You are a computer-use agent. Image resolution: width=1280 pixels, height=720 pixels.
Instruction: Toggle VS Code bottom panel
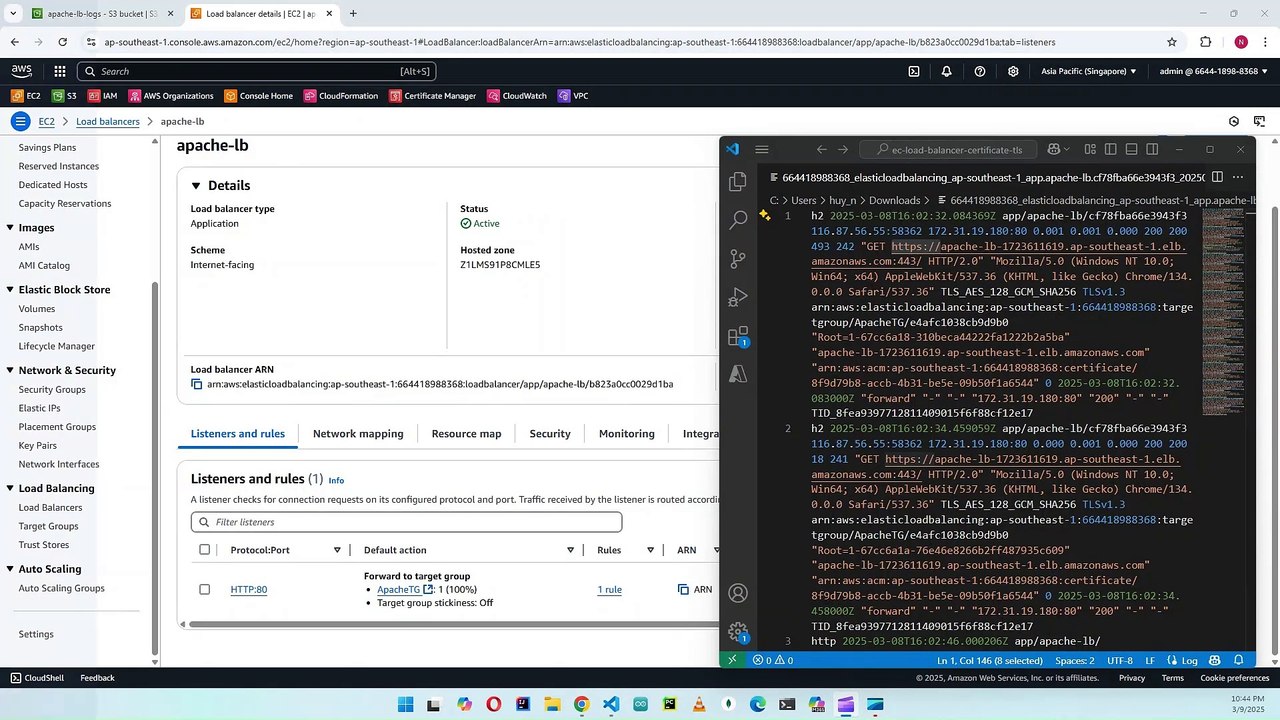click(x=1132, y=149)
